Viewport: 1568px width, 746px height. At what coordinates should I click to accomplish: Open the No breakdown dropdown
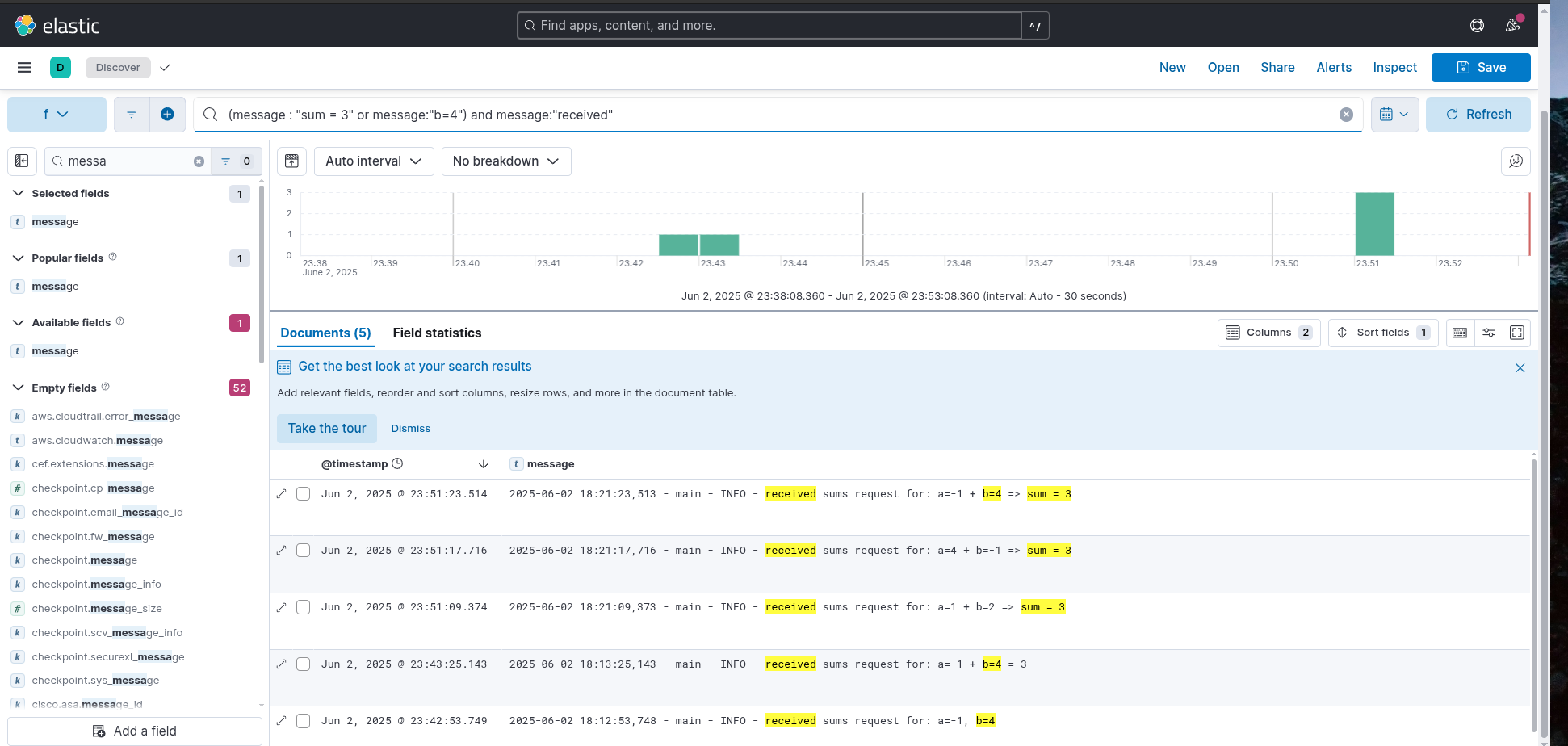click(x=506, y=161)
